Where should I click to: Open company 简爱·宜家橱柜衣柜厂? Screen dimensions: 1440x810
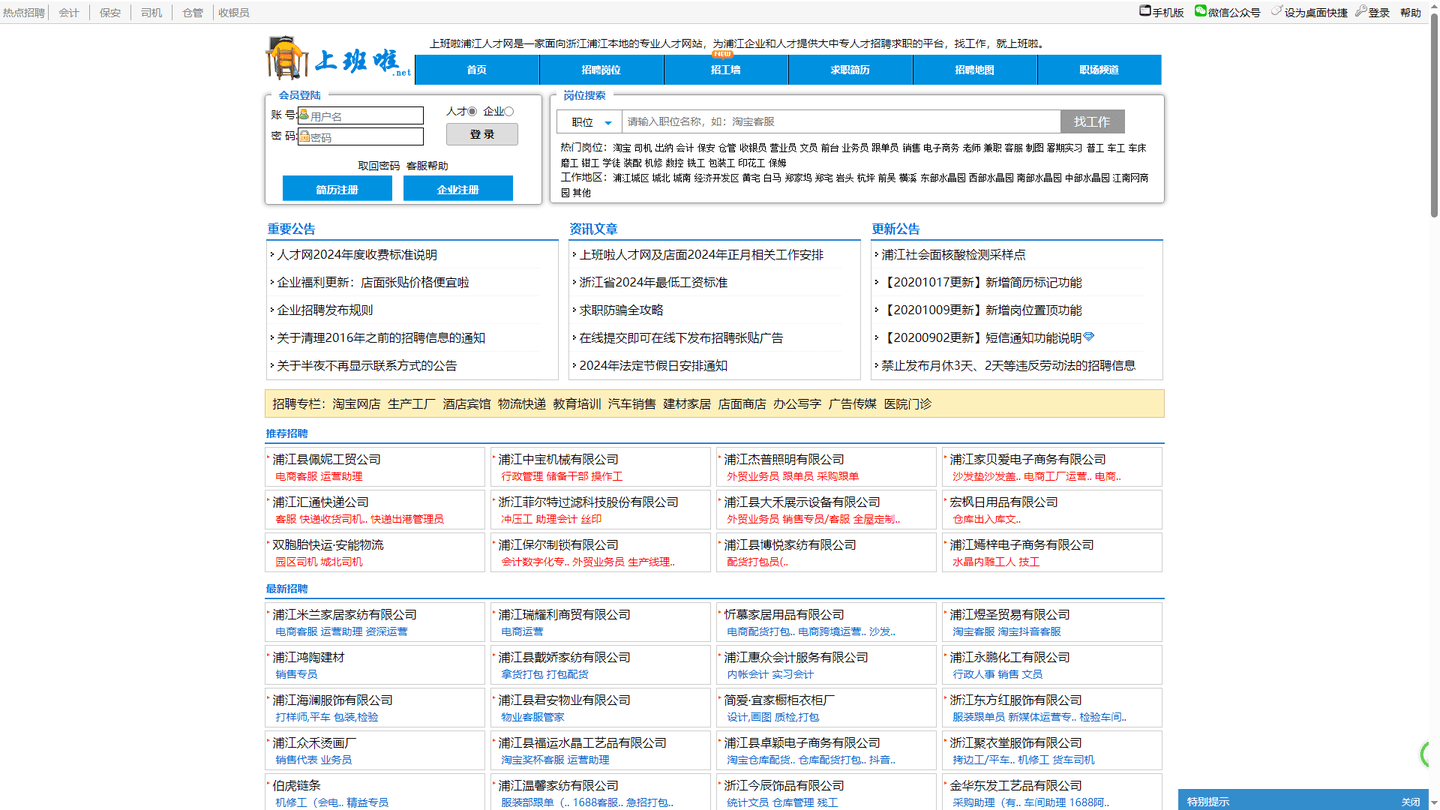pyautogui.click(x=780, y=700)
